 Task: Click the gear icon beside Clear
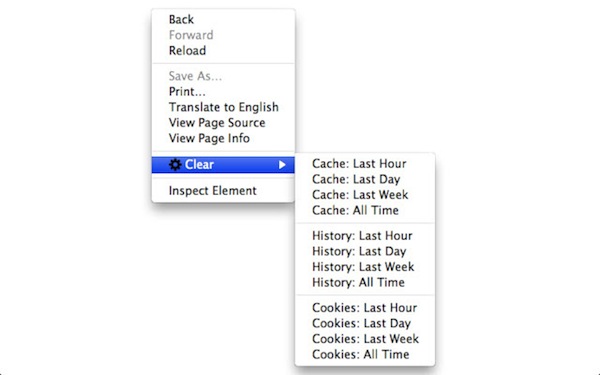[175, 165]
